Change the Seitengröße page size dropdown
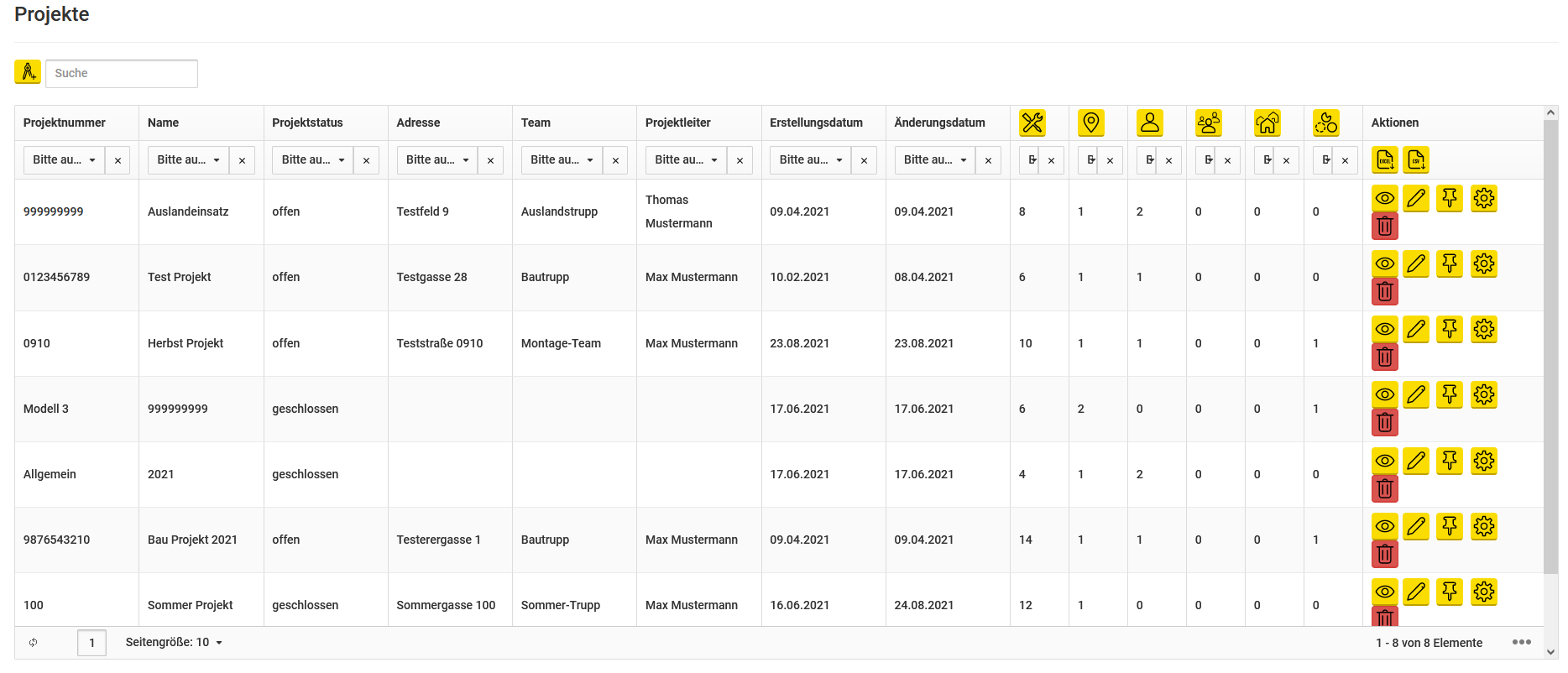1568x673 pixels. (175, 642)
